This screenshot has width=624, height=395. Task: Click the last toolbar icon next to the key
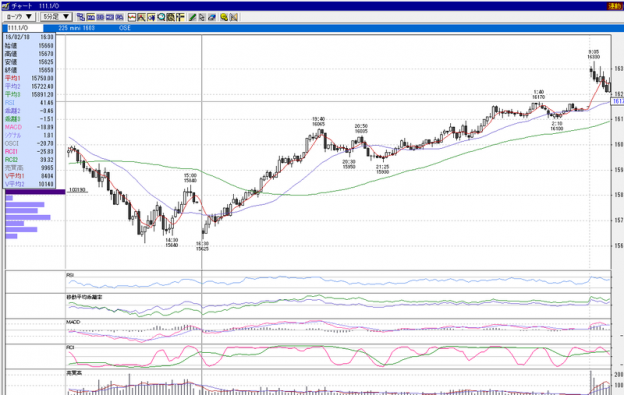point(234,17)
